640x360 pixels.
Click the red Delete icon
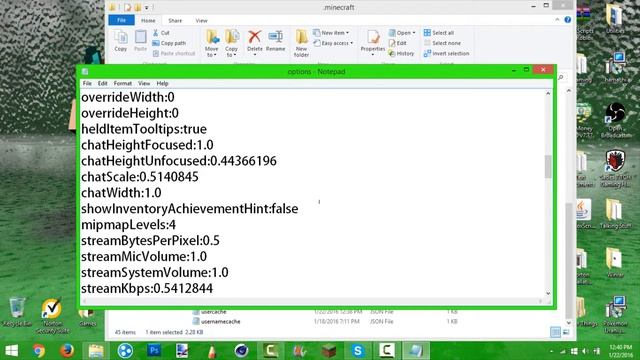coord(255,37)
